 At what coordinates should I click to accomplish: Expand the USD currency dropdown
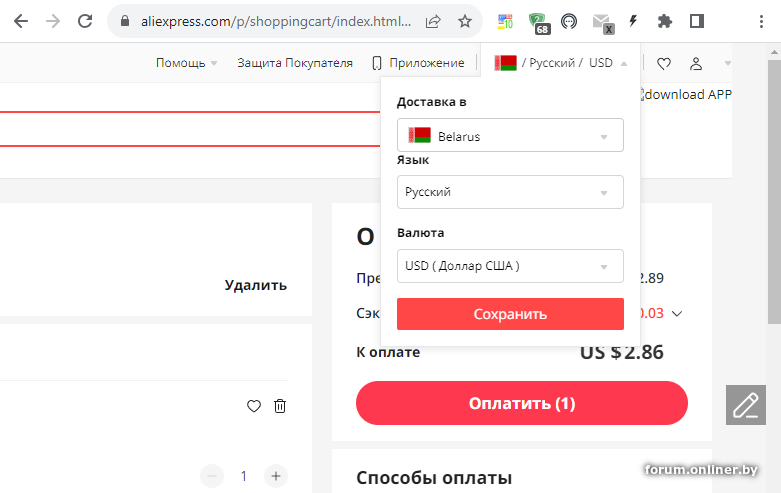510,266
